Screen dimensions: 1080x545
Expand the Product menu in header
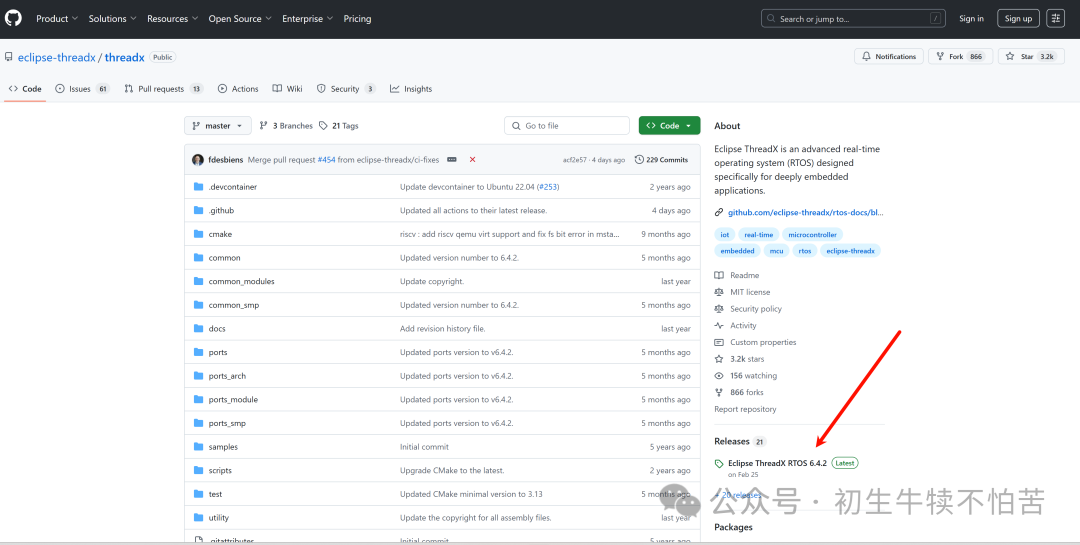(x=57, y=19)
